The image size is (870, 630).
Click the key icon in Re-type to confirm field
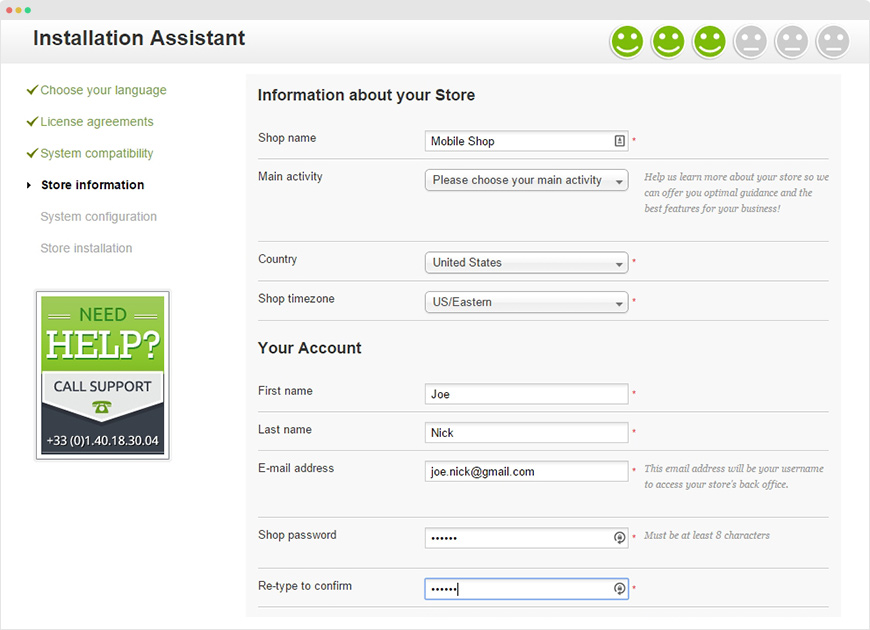point(619,589)
